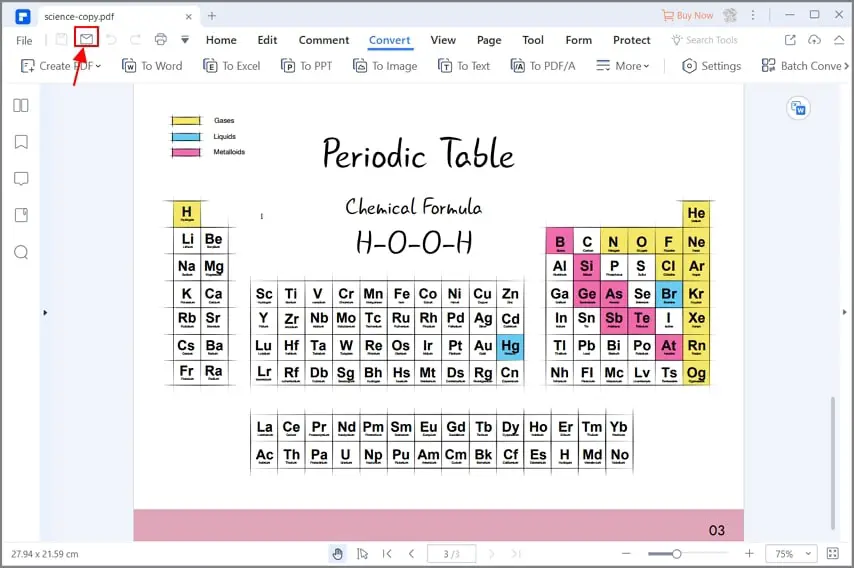Open the thumbnails panel icon
Viewport: 854px width, 568px height.
[21, 105]
